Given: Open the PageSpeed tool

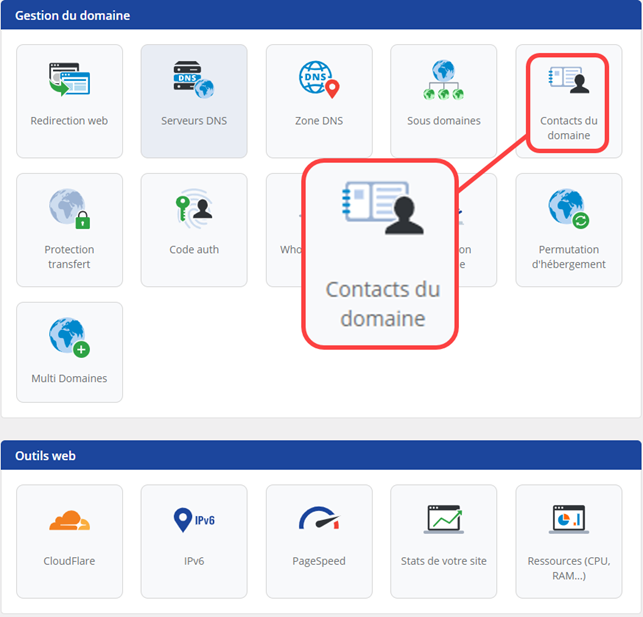Looking at the screenshot, I should [x=319, y=542].
